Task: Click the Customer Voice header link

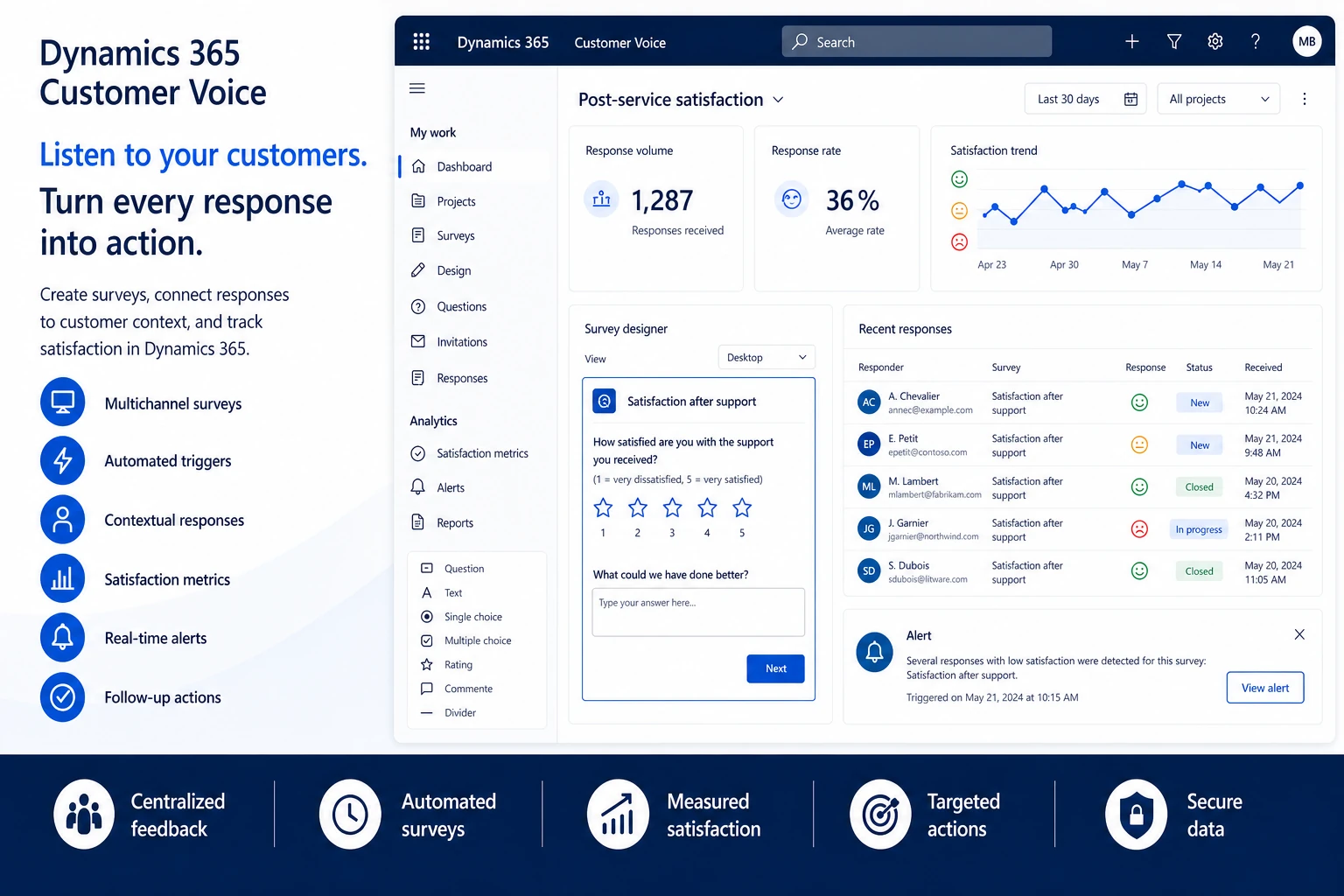Action: (619, 42)
